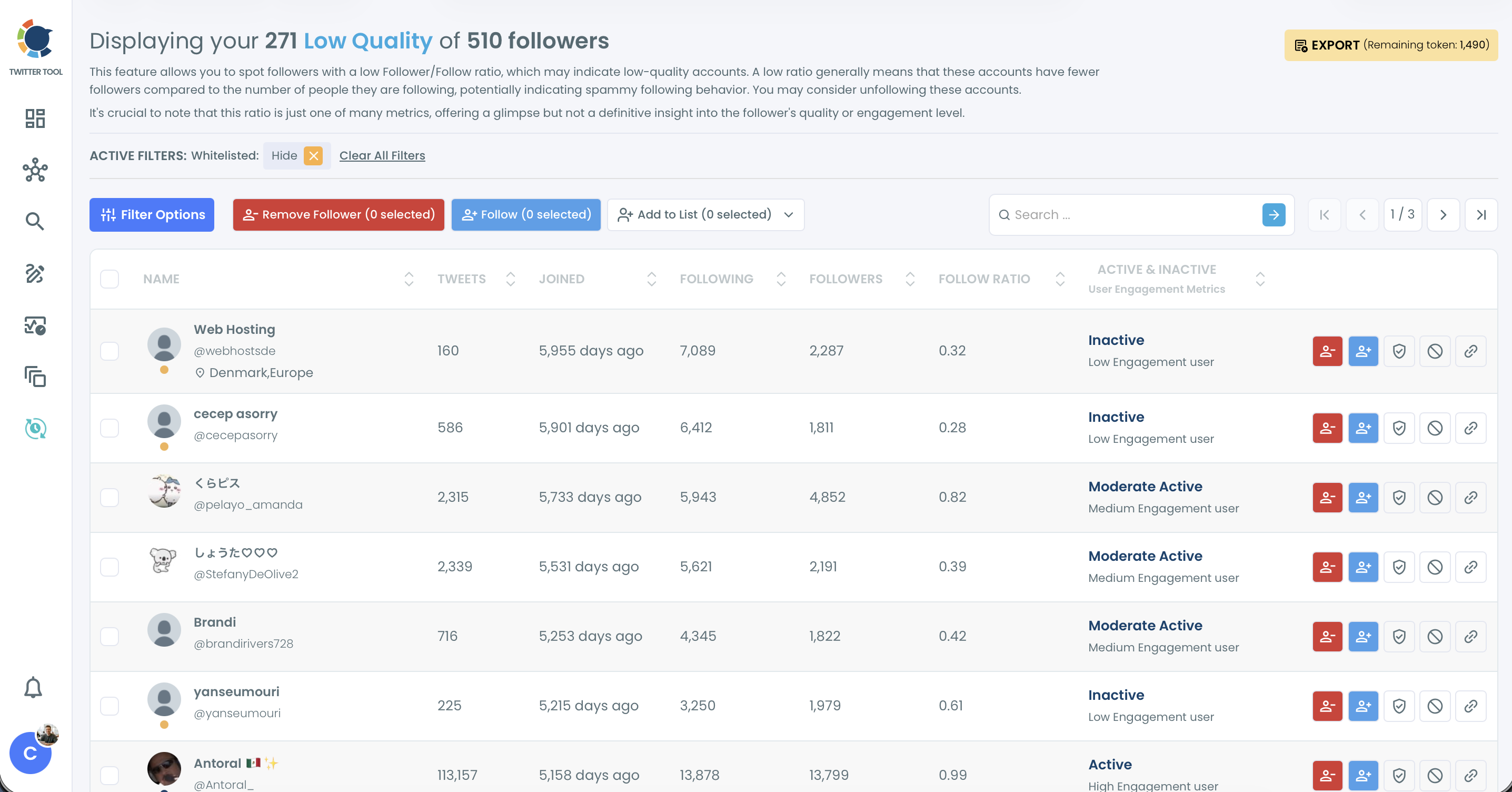Viewport: 1512px width, 792px height.
Task: Sort by the JOINED column arrows
Action: coord(652,279)
